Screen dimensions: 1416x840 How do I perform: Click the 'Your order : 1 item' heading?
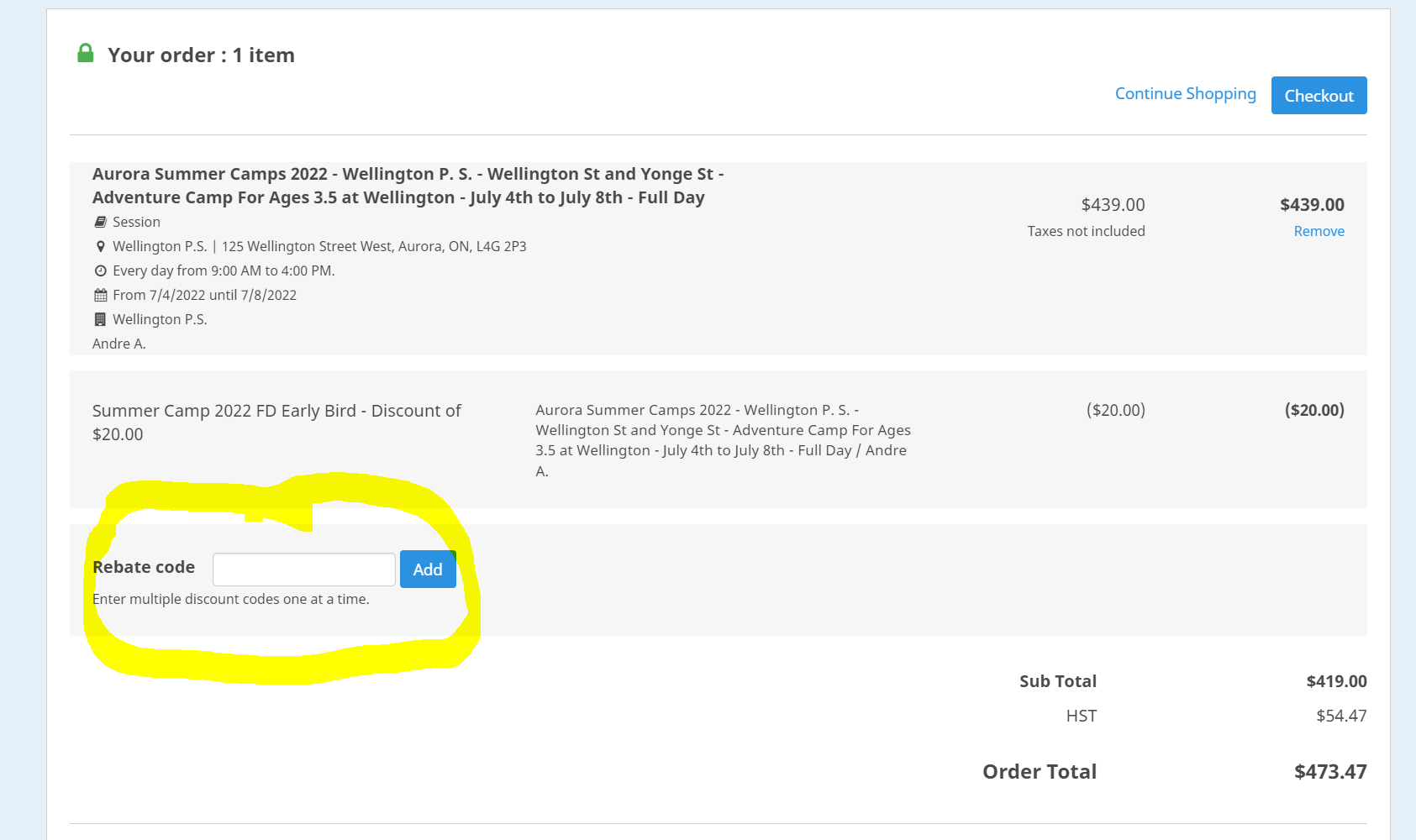click(x=201, y=55)
